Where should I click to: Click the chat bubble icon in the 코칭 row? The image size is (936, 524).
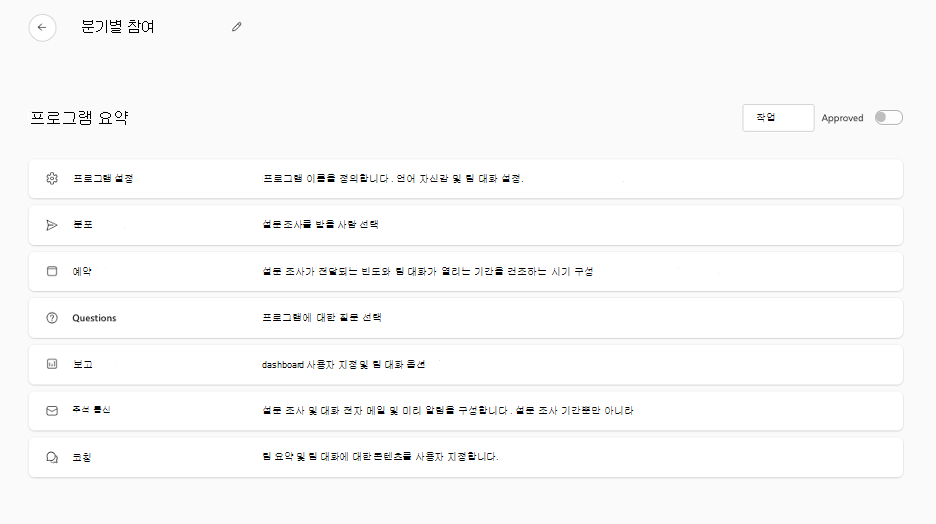(52, 457)
